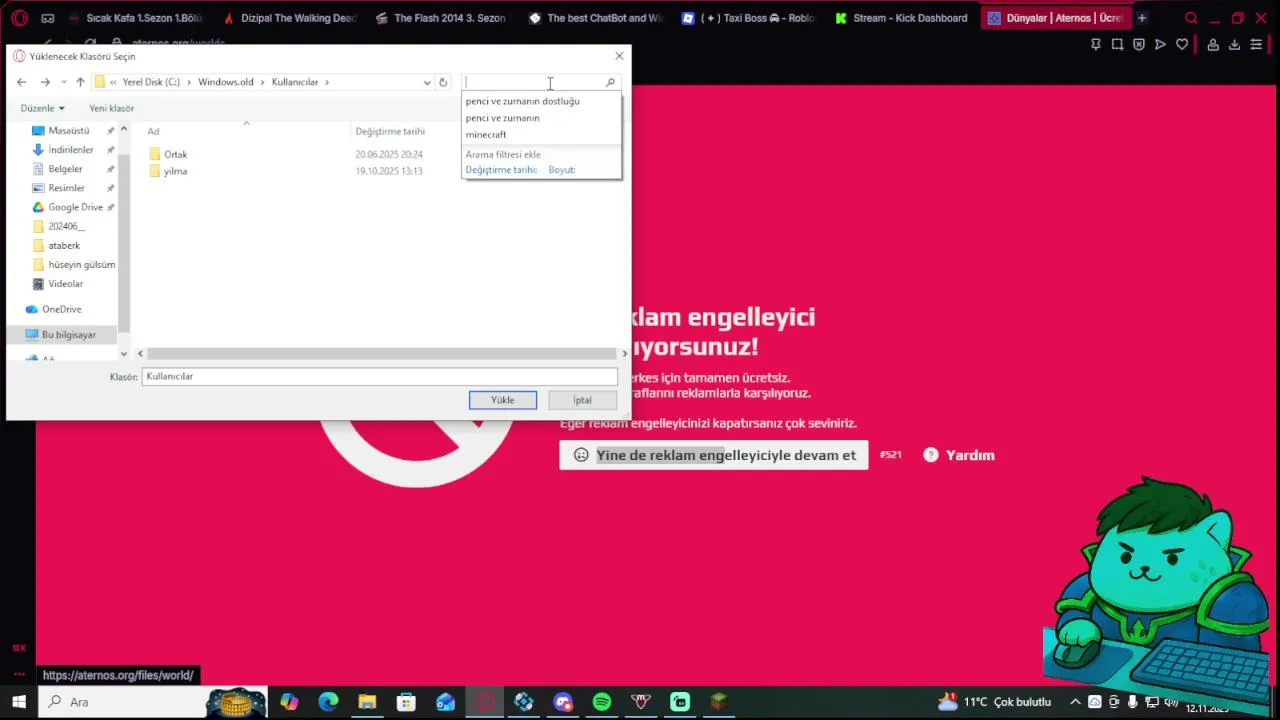The height and width of the screenshot is (720, 1280).
Task: Open İndirilenler in the navigation pane
Action: coord(70,150)
